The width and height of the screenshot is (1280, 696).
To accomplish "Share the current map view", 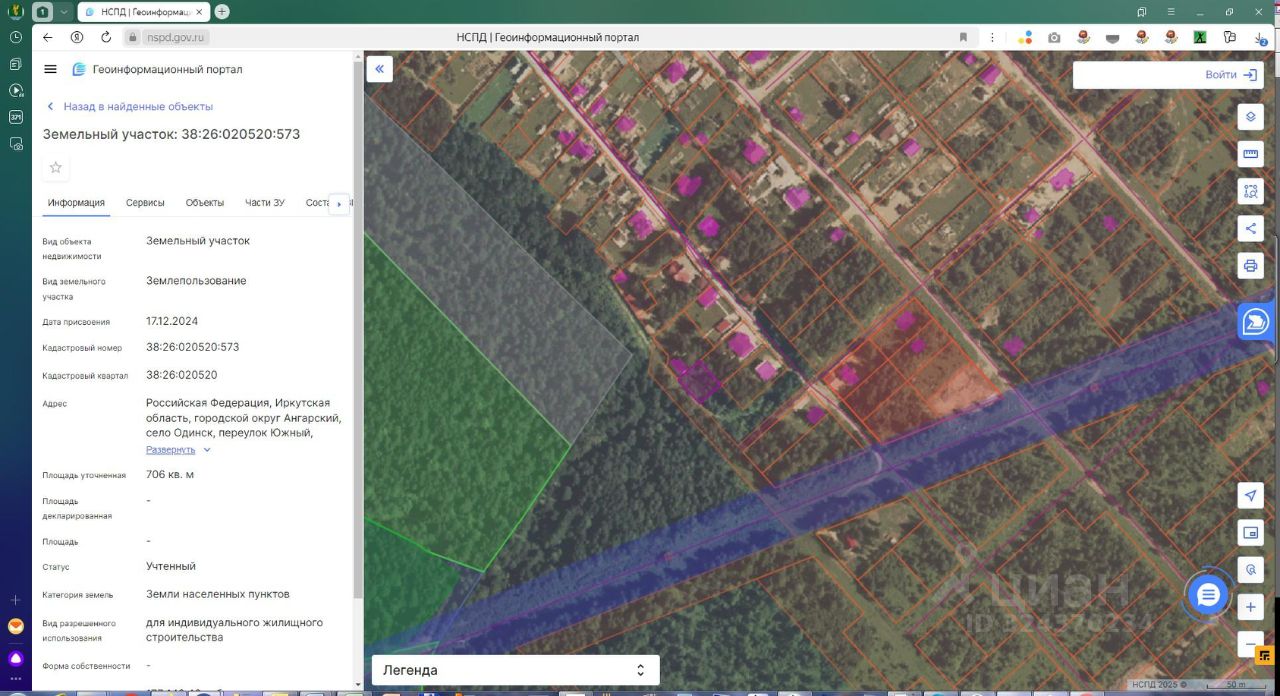I will (x=1249, y=228).
